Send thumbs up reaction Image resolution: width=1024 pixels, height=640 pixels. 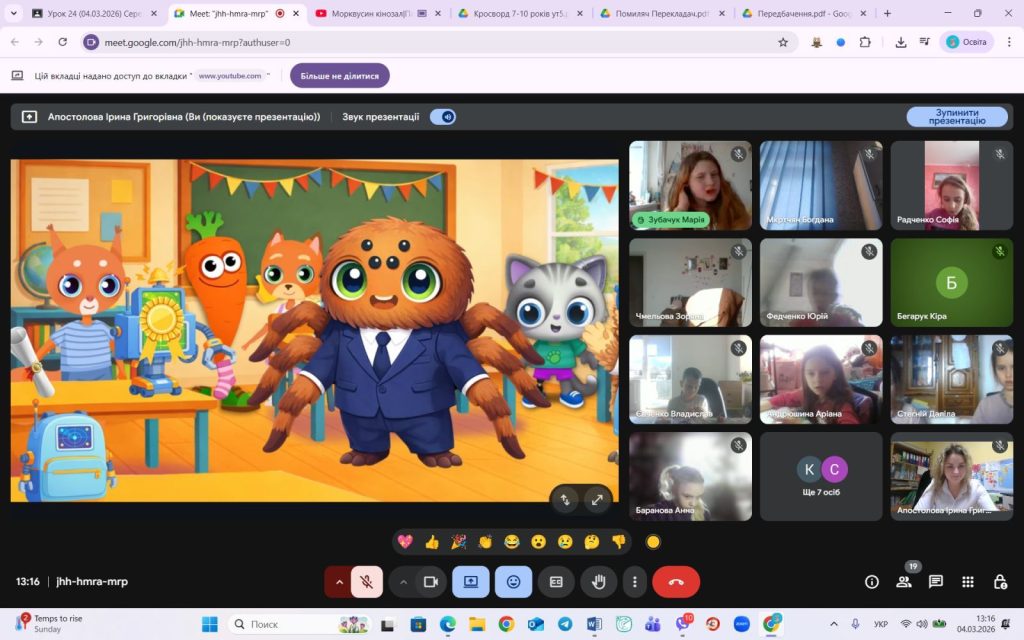(x=432, y=541)
